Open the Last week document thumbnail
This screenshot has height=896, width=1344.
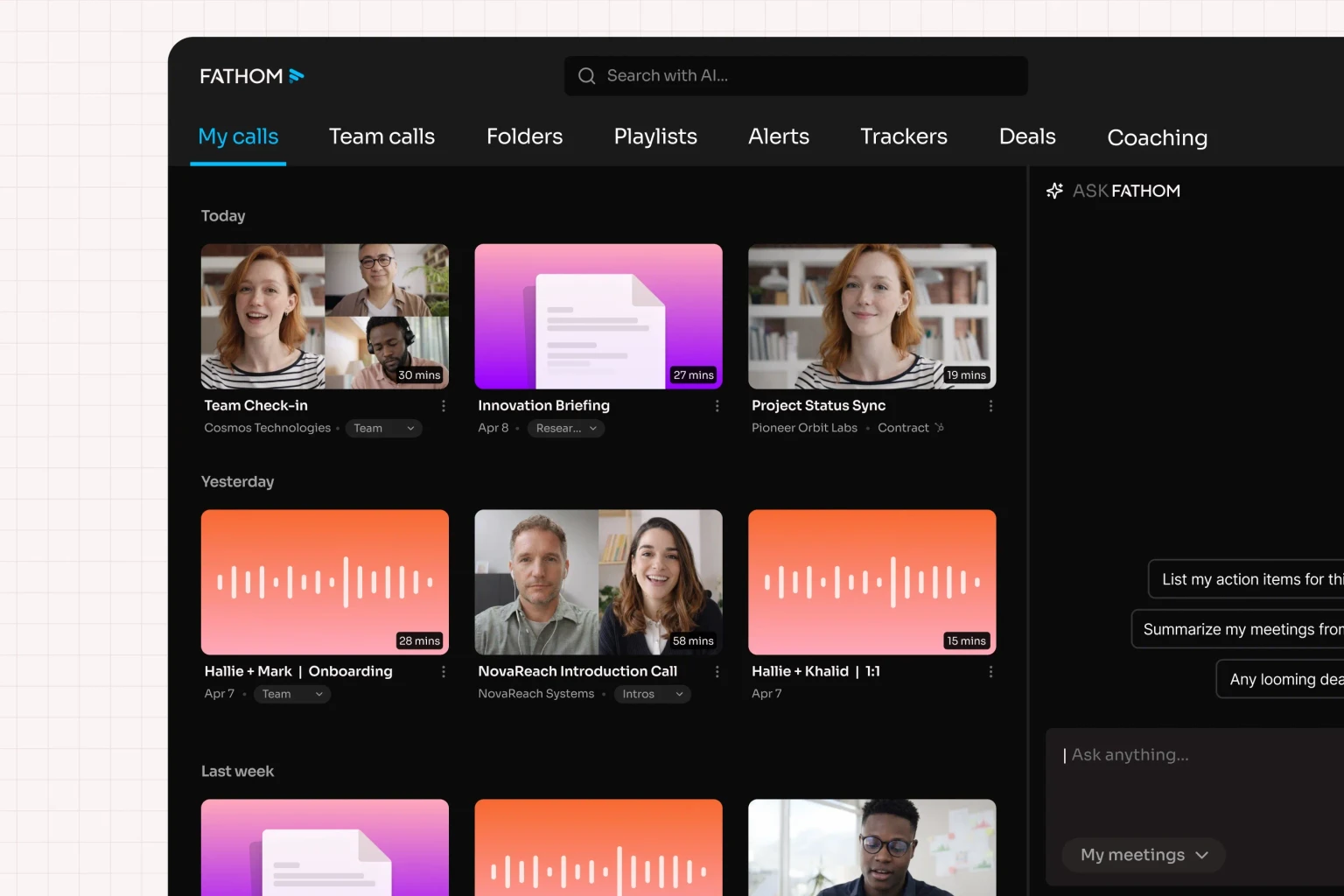pos(325,847)
